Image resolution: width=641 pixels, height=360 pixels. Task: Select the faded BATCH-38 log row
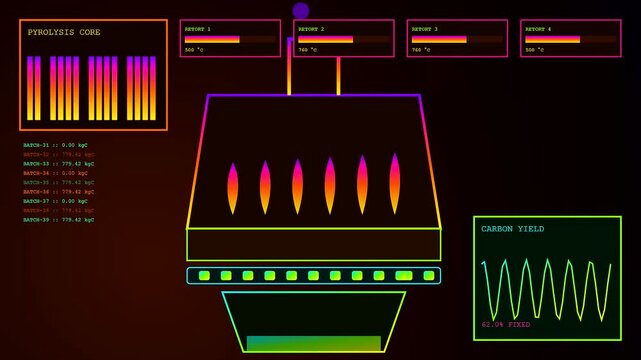pos(58,210)
